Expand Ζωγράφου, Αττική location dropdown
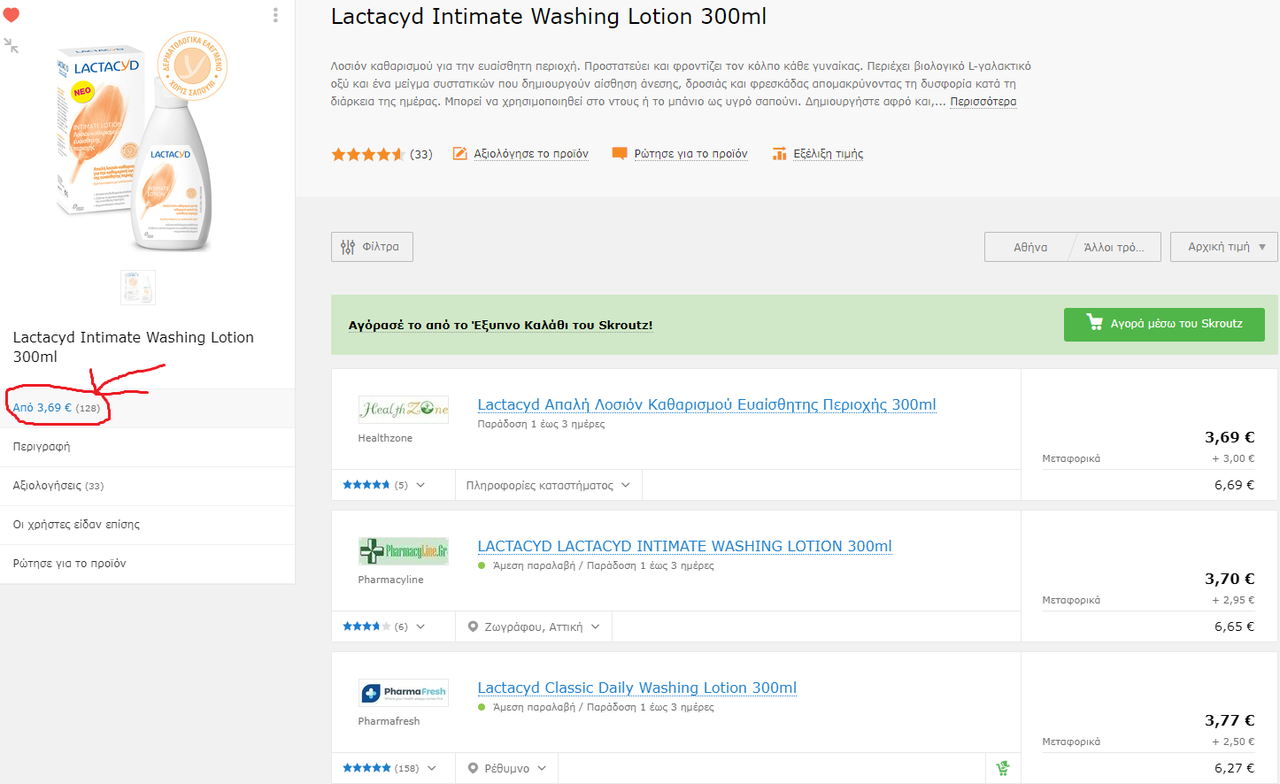The image size is (1280, 784). pyautogui.click(x=534, y=627)
